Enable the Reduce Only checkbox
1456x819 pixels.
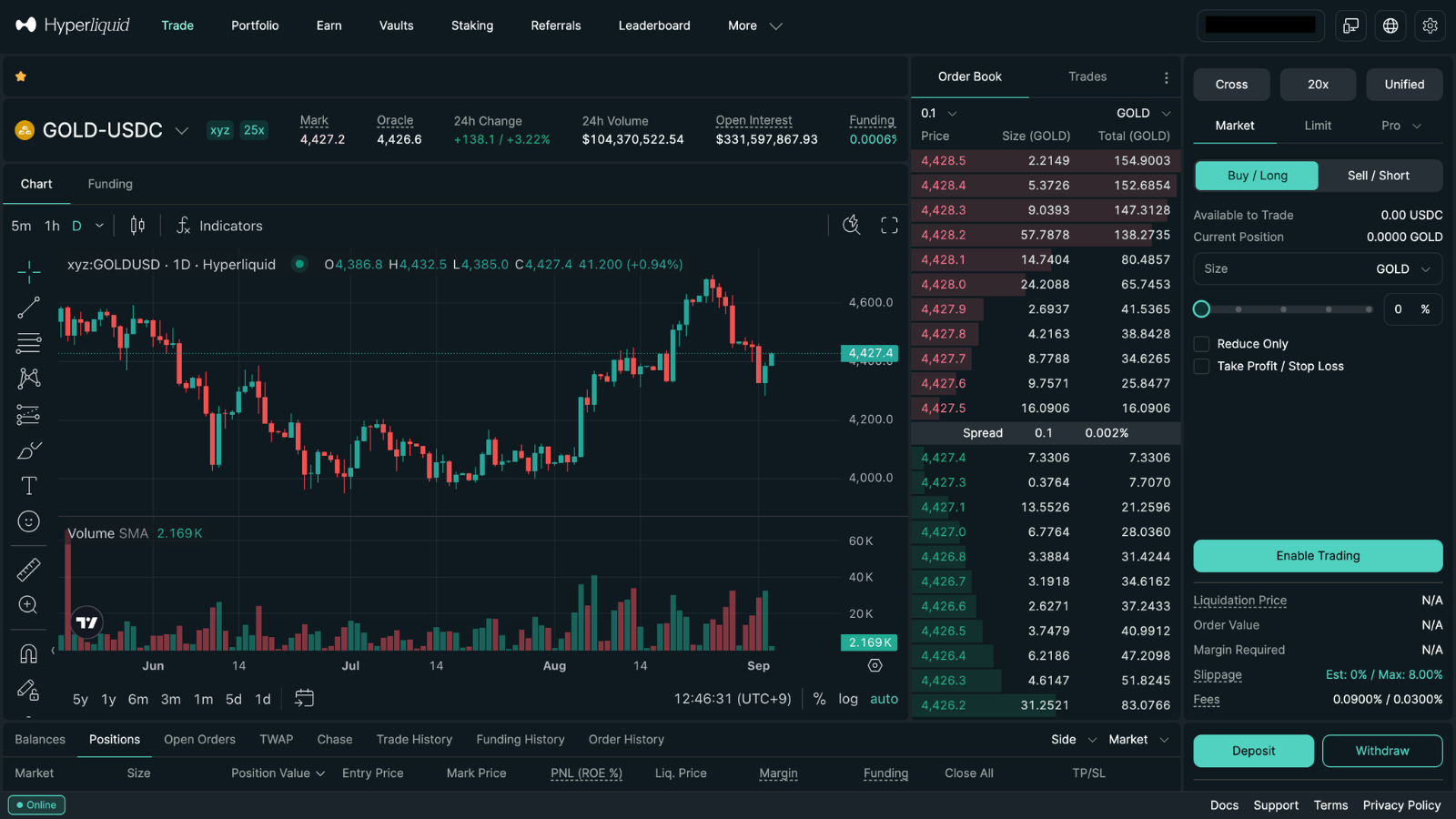point(1201,344)
